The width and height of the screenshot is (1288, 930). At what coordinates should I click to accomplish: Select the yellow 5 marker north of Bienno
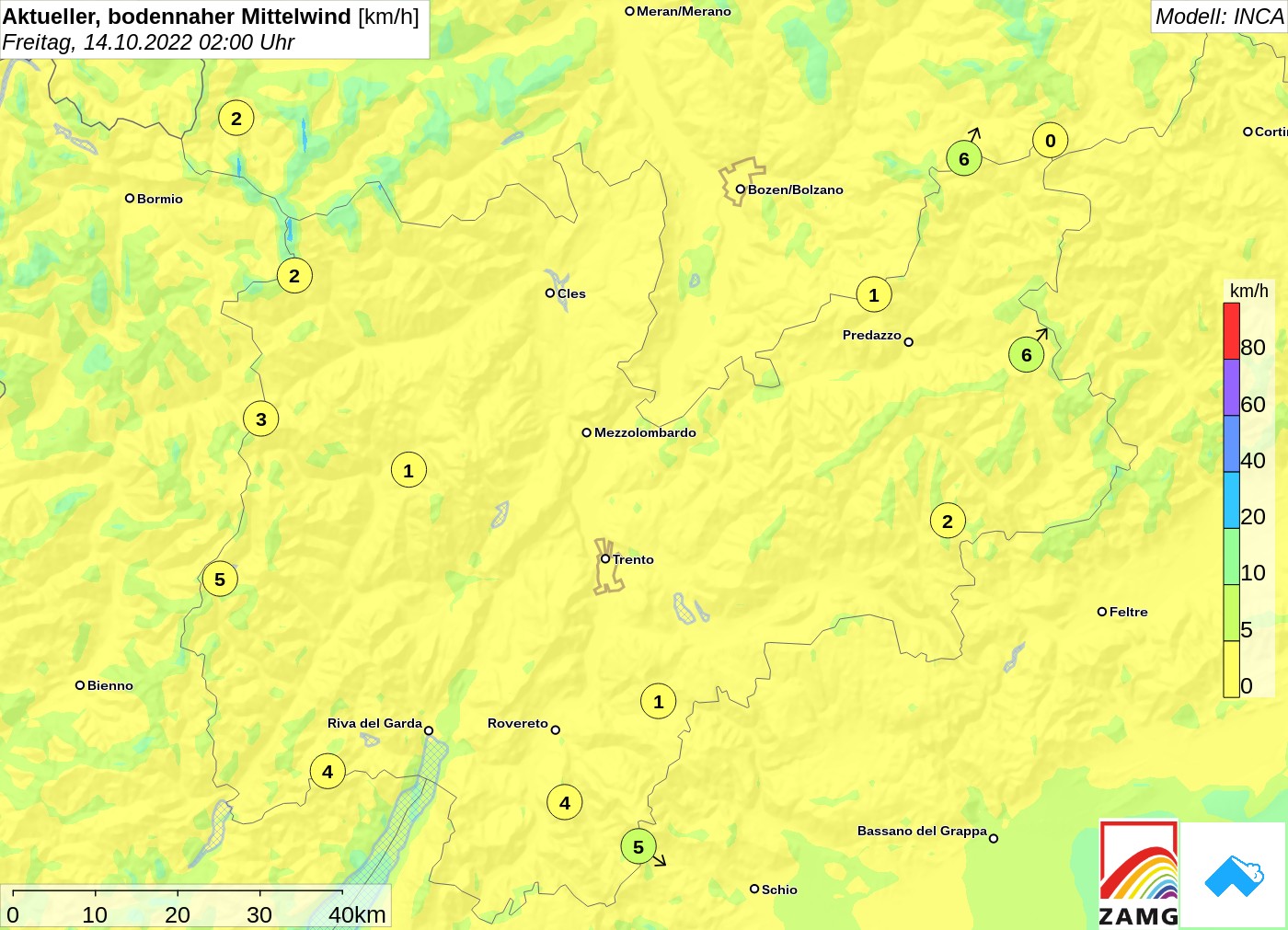point(220,580)
